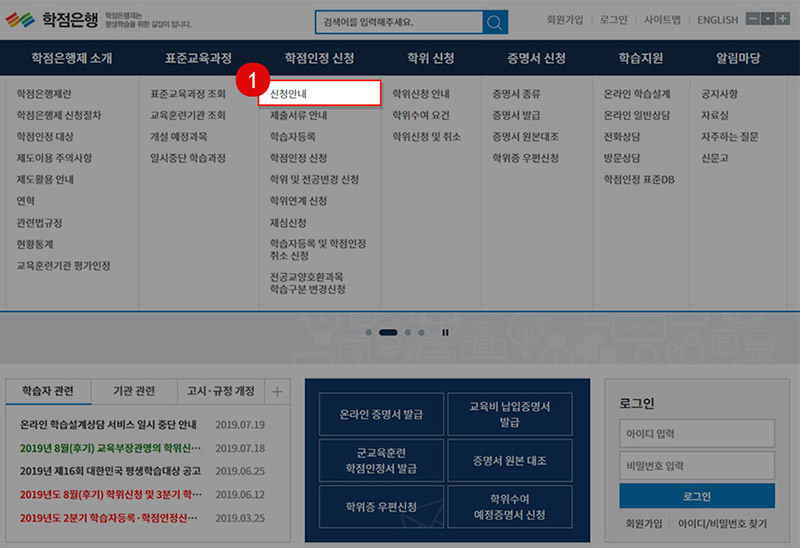Open the 학점인정 신청 main menu

coord(319,59)
